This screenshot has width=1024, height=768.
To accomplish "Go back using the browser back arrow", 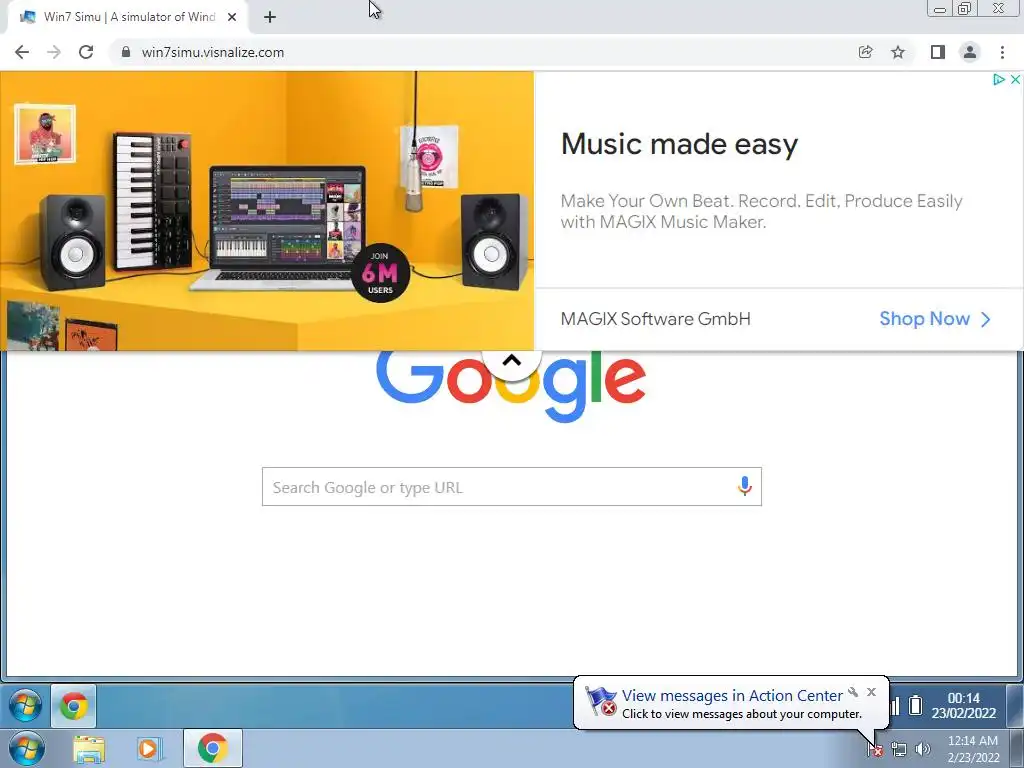I will (22, 52).
